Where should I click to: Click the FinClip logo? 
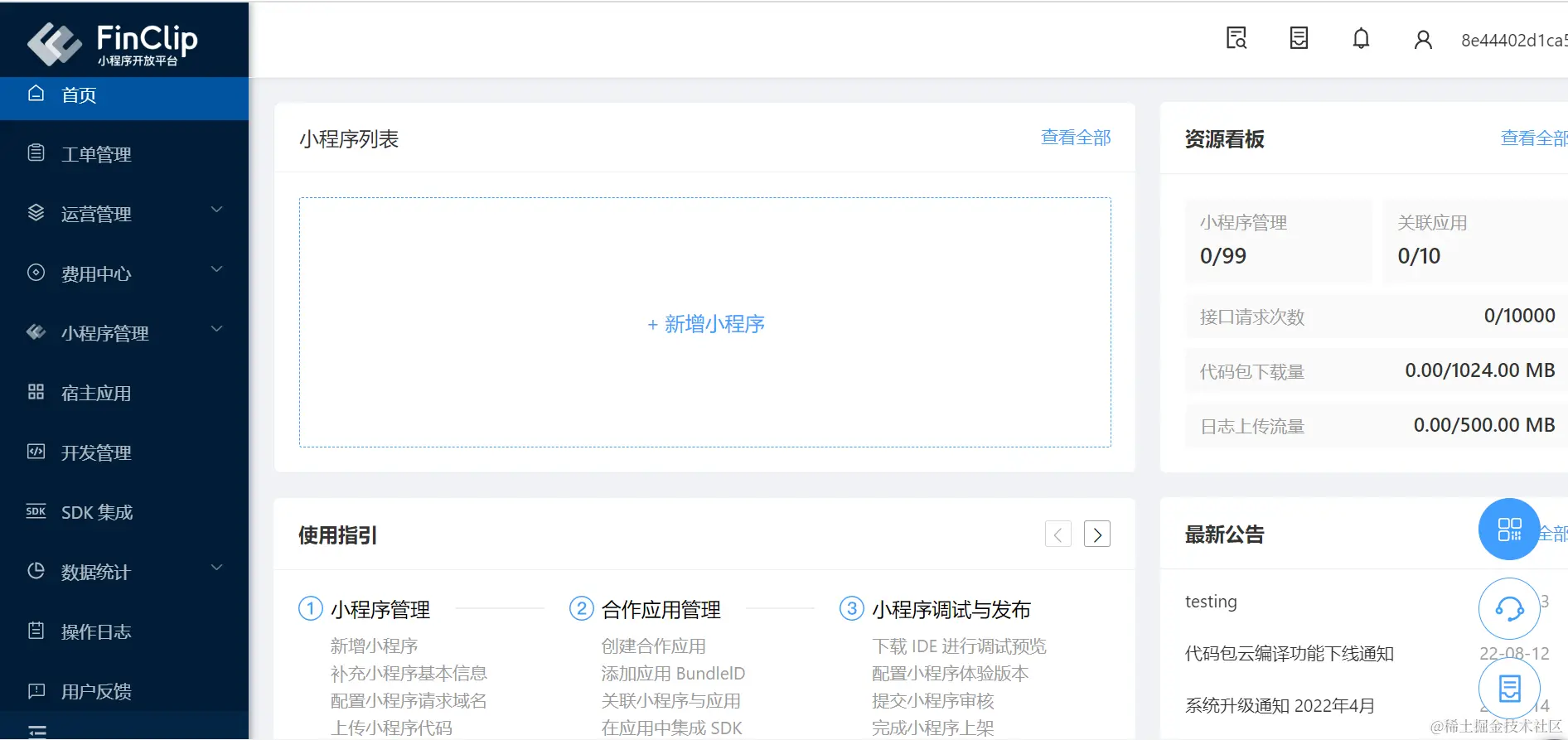(x=112, y=43)
